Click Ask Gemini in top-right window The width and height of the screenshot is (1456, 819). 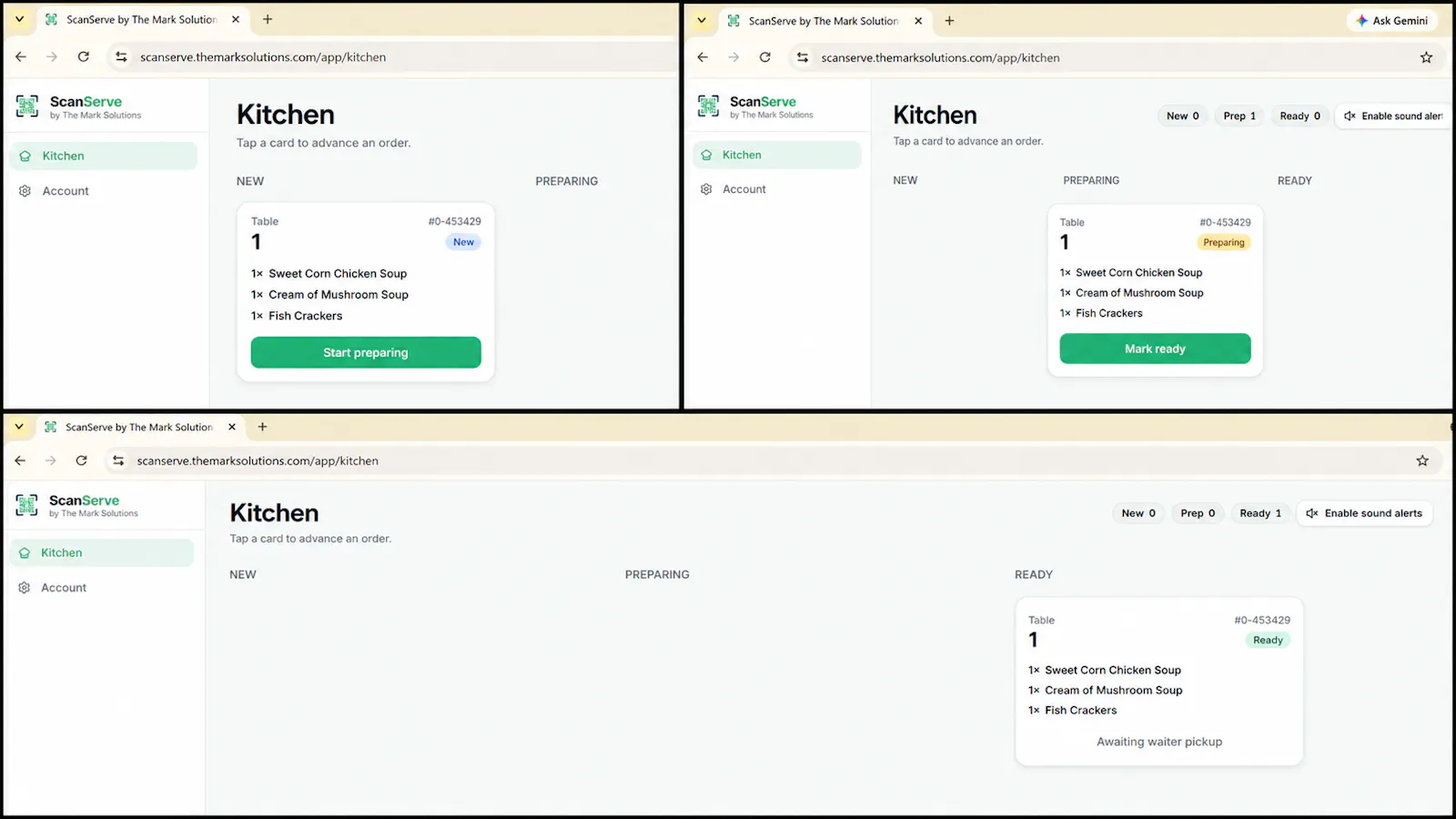pyautogui.click(x=1391, y=20)
